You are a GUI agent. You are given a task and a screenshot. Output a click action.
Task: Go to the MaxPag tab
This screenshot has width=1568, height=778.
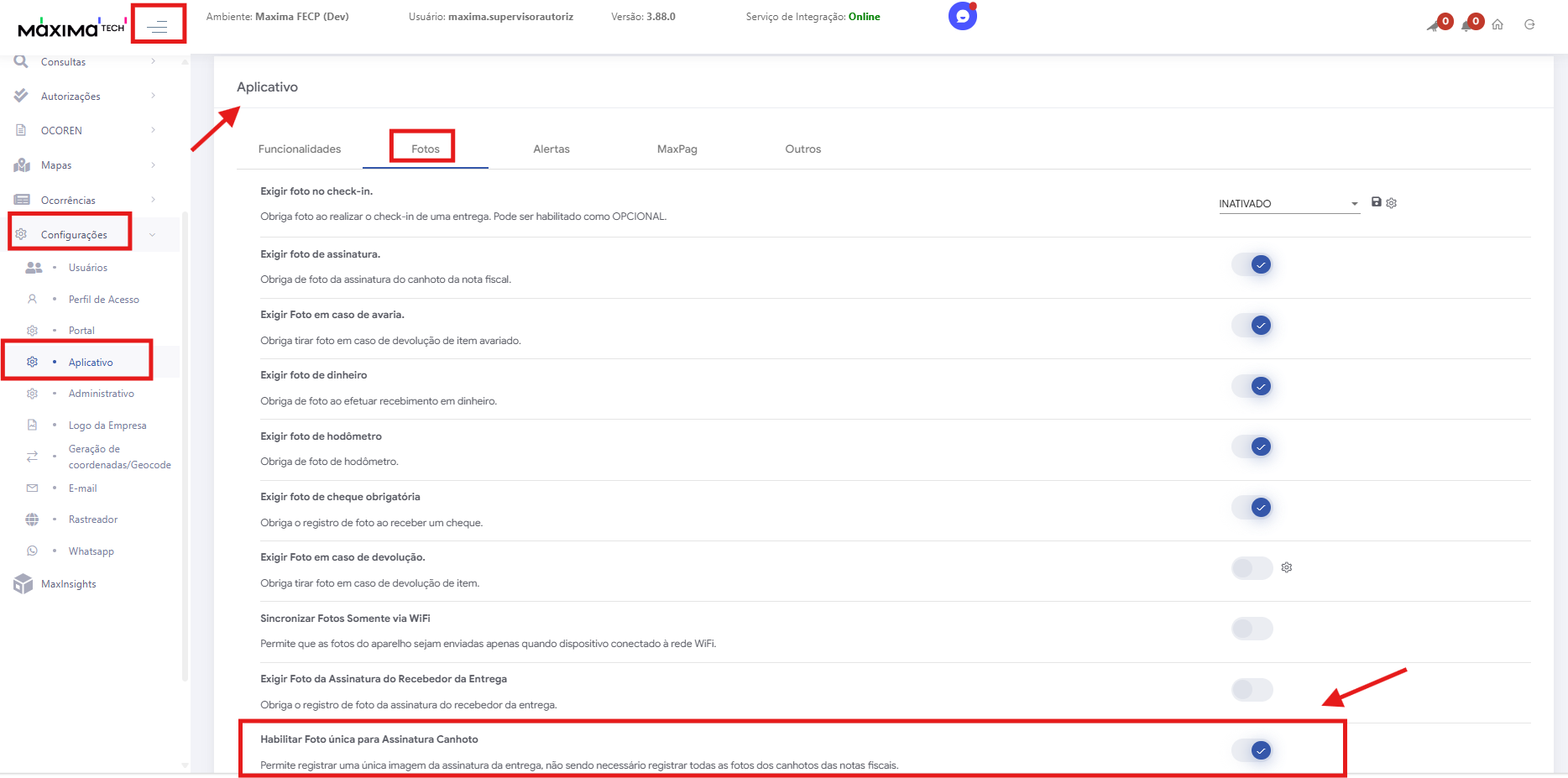point(677,149)
